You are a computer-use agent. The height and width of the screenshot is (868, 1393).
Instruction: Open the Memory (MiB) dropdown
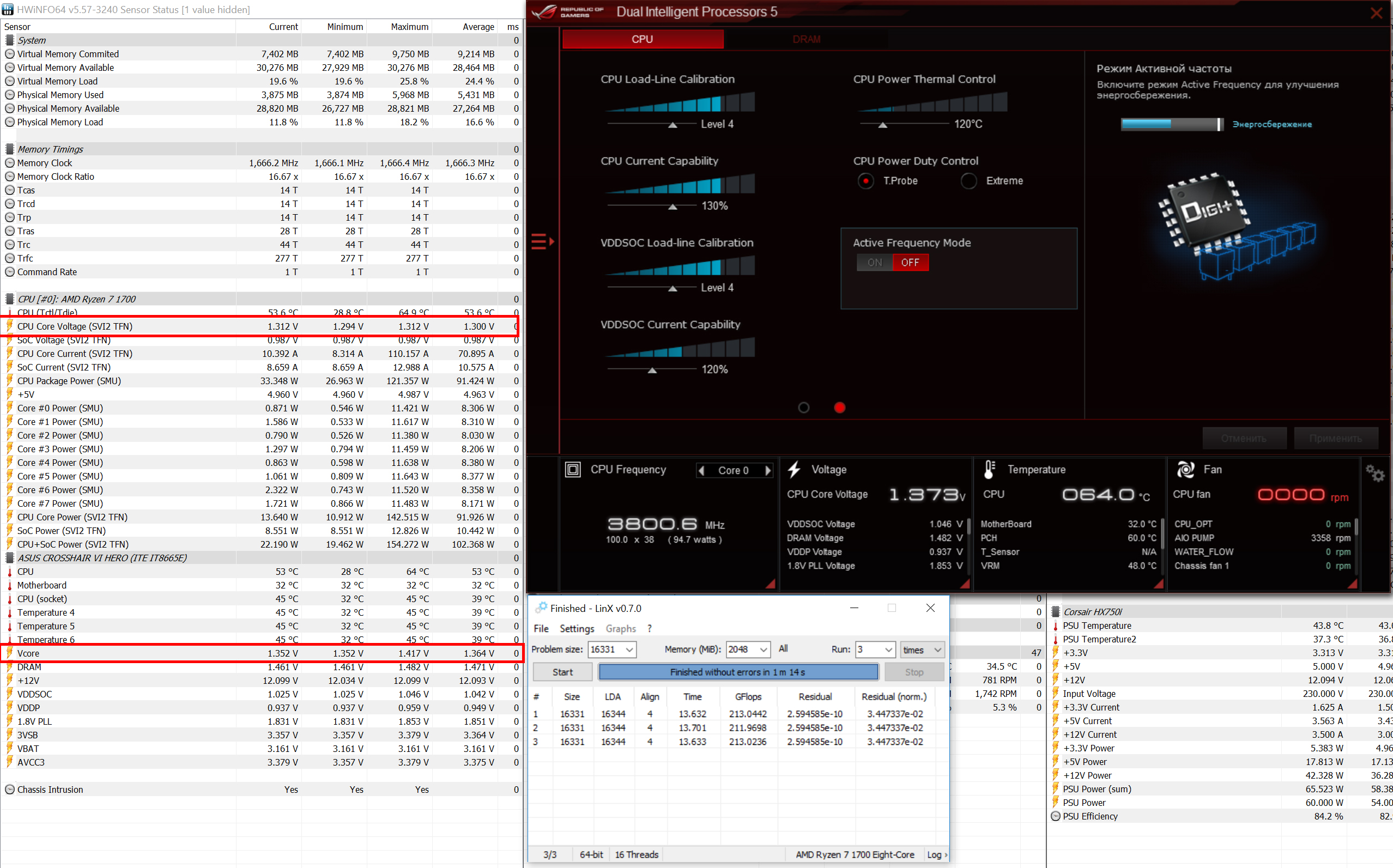(x=763, y=650)
